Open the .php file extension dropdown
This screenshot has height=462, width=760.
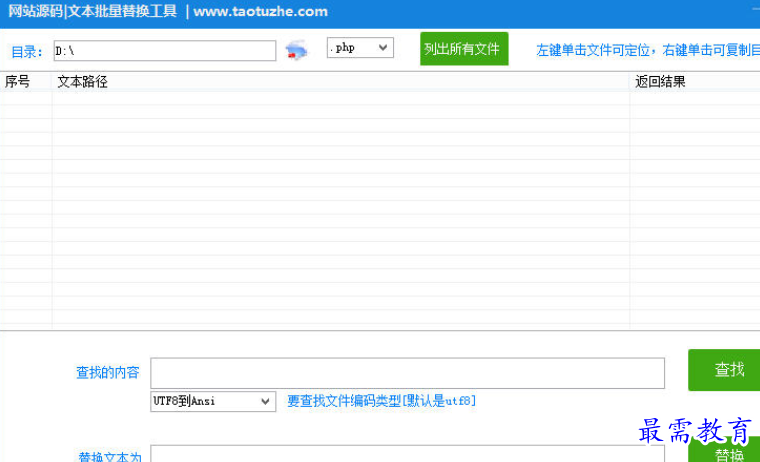click(360, 48)
